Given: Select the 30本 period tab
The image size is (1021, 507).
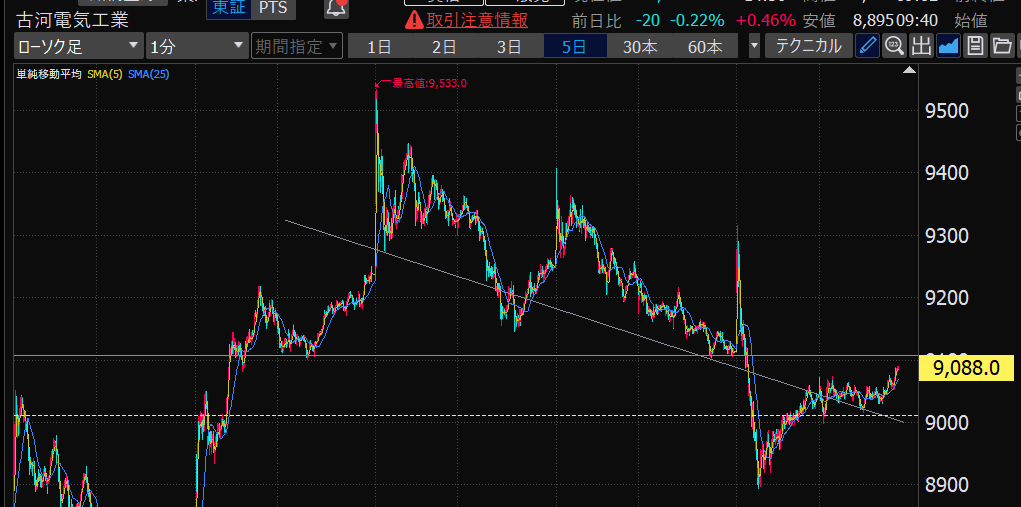Looking at the screenshot, I should 639,46.
